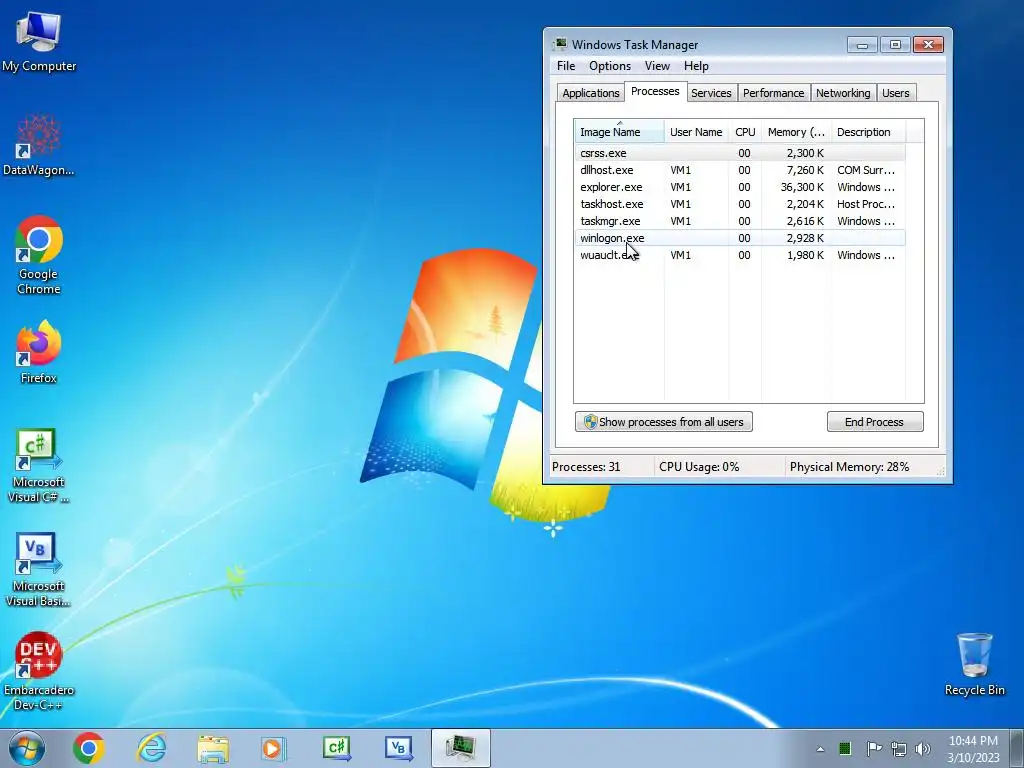1024x768 pixels.
Task: Launch Visual Basic from the taskbar
Action: (x=398, y=748)
